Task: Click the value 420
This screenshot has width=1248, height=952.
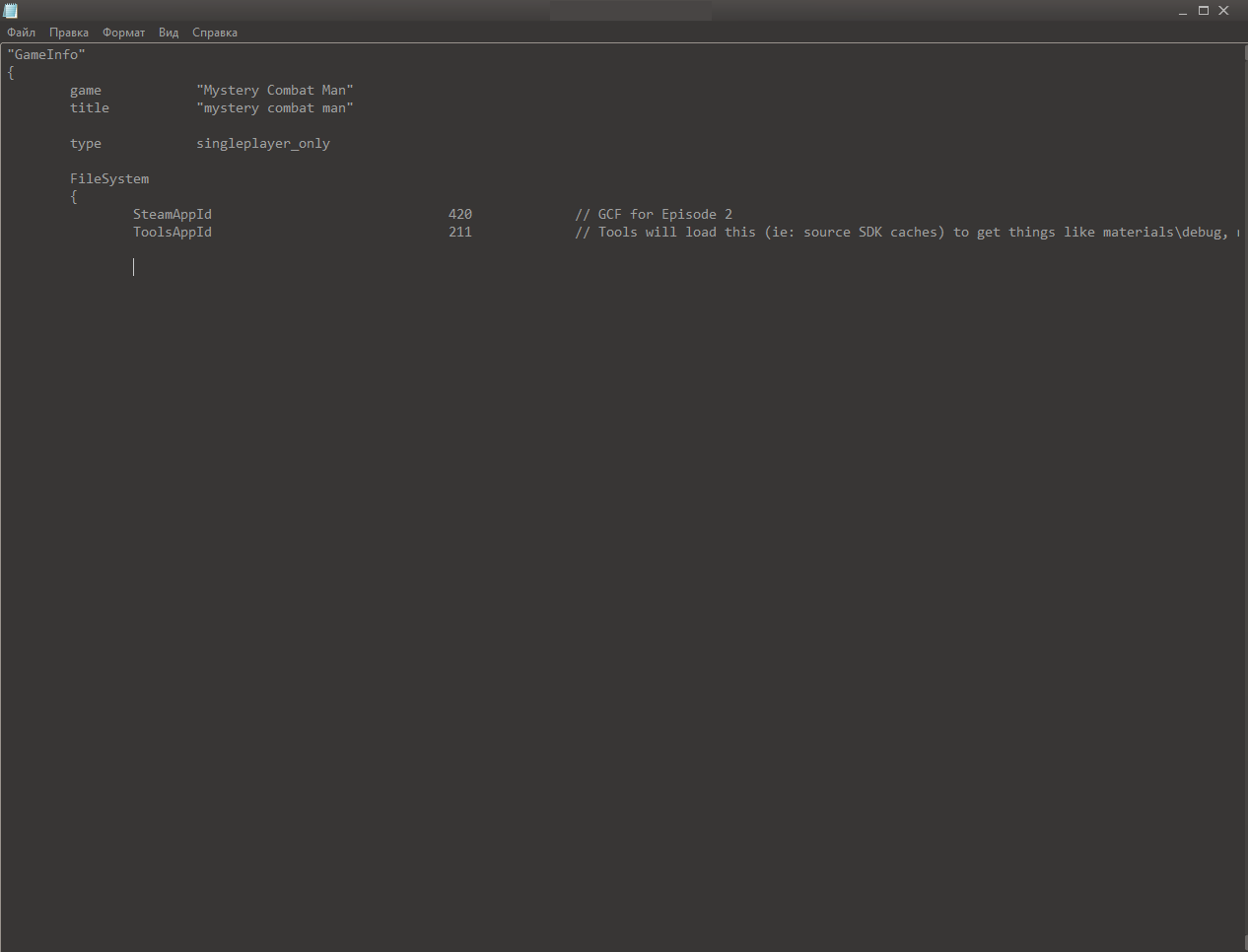Action: tap(460, 214)
